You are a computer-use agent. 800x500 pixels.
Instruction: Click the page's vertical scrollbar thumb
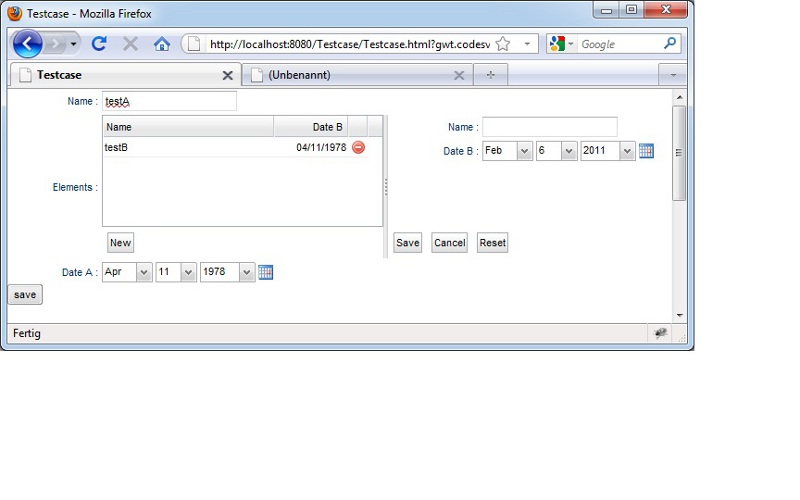[679, 152]
